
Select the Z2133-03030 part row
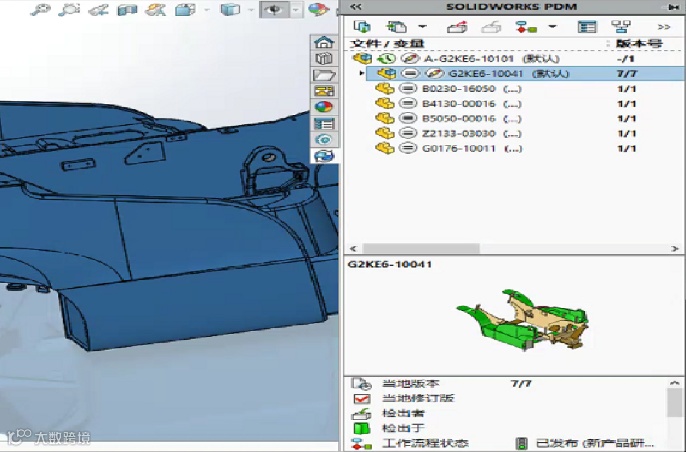click(x=514, y=133)
